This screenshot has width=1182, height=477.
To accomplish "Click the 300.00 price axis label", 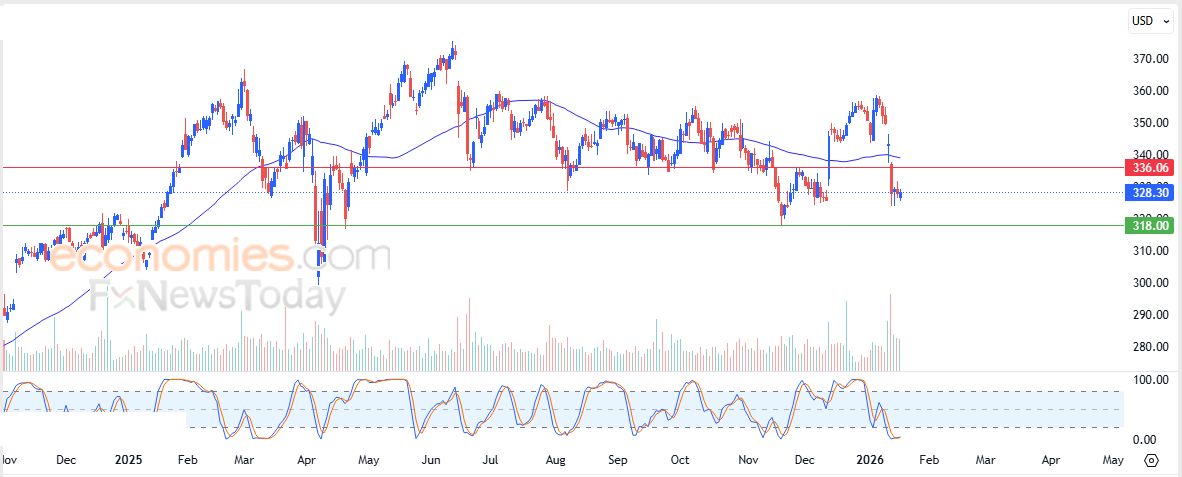I will tap(1151, 283).
